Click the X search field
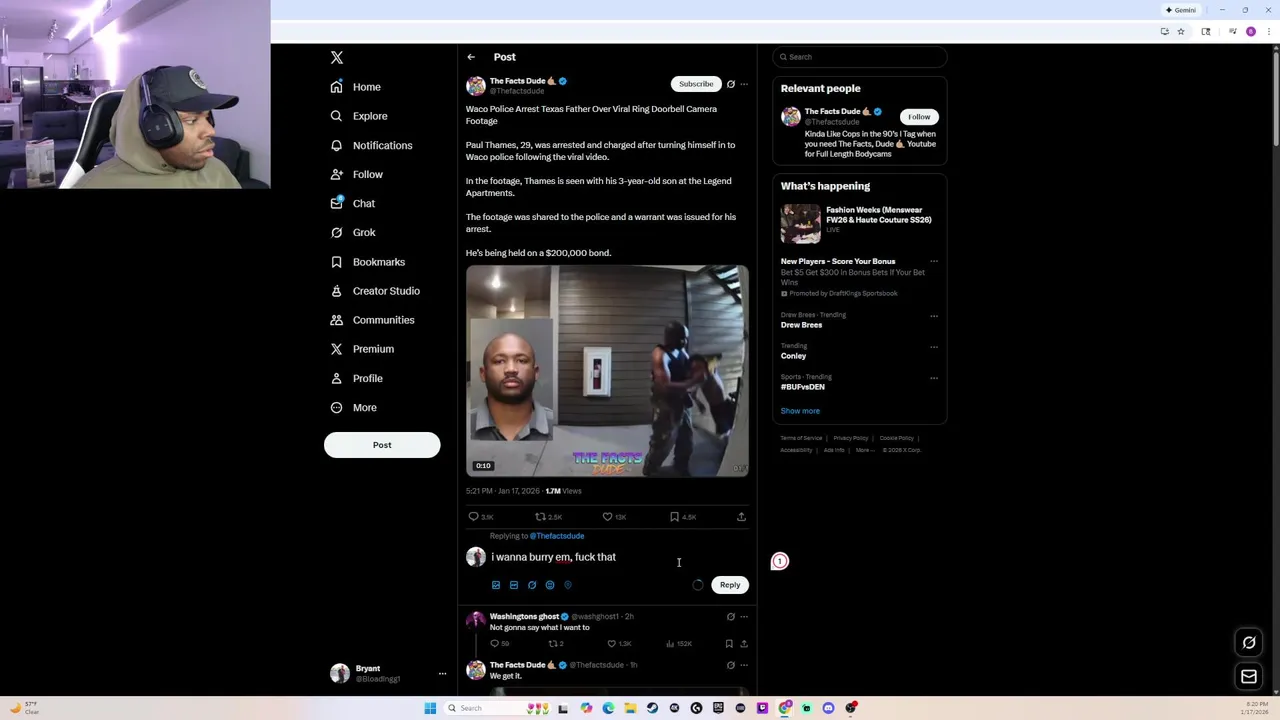The width and height of the screenshot is (1280, 720). (860, 57)
